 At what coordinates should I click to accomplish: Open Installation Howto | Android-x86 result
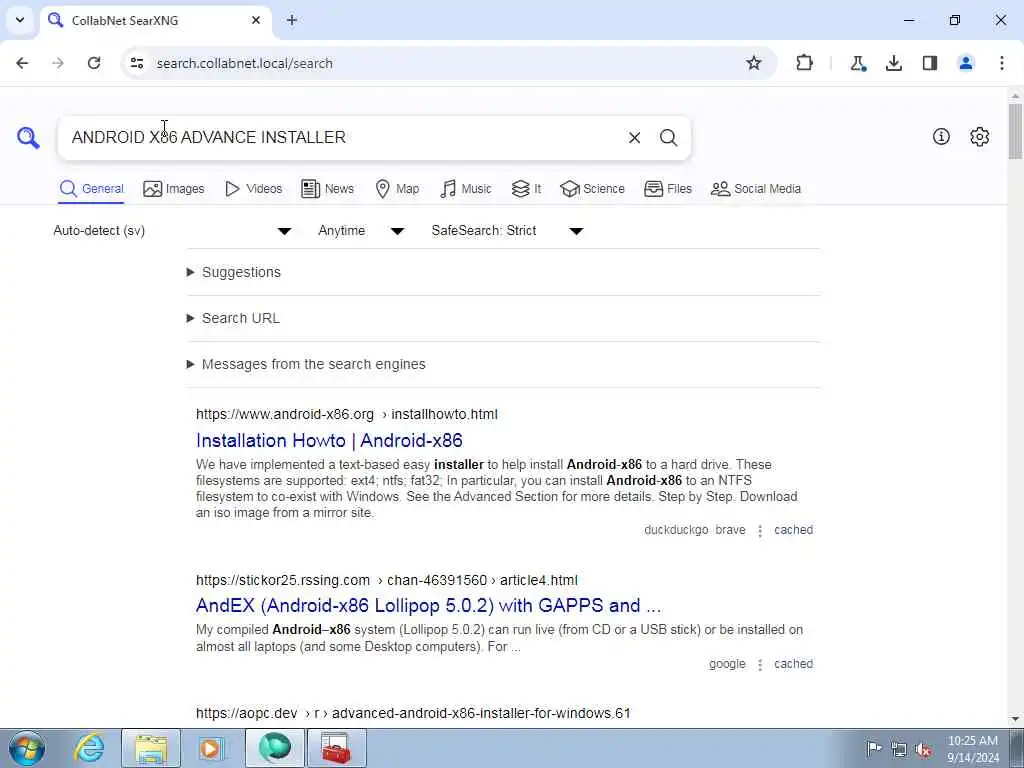[x=329, y=440]
